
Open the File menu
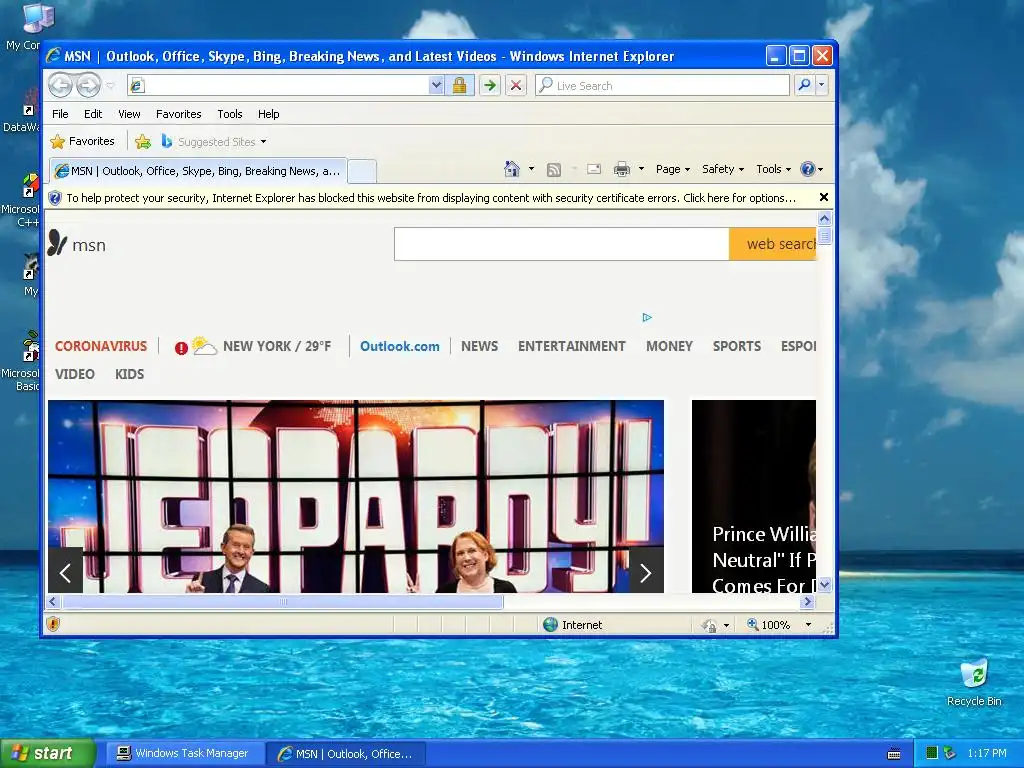(x=60, y=114)
